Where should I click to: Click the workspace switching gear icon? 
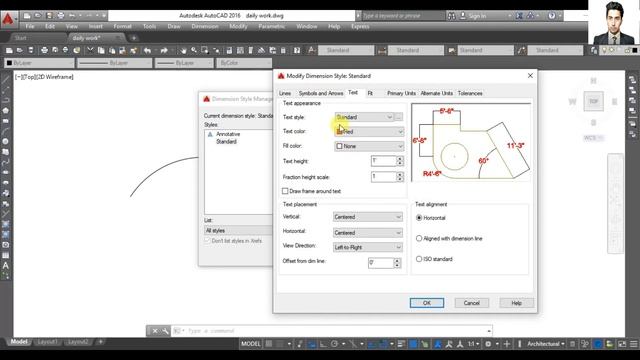coord(488,344)
